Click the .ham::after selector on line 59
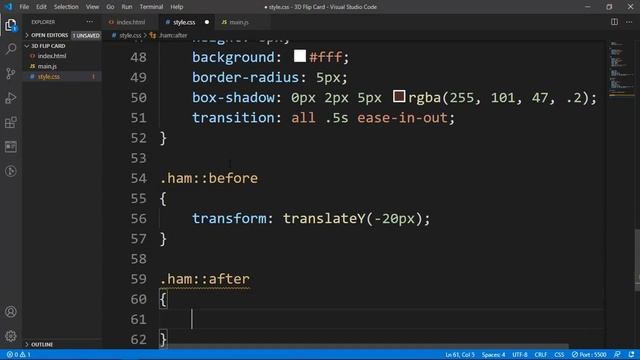The image size is (640, 360). point(205,279)
